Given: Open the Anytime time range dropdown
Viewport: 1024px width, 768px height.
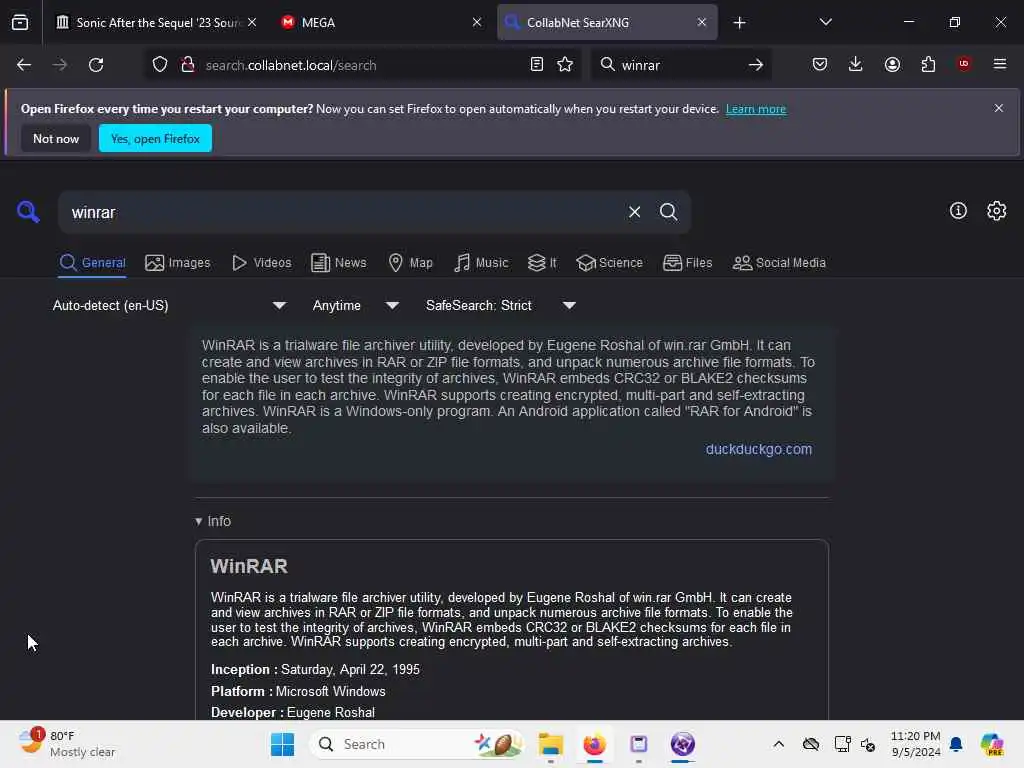Looking at the screenshot, I should 356,306.
